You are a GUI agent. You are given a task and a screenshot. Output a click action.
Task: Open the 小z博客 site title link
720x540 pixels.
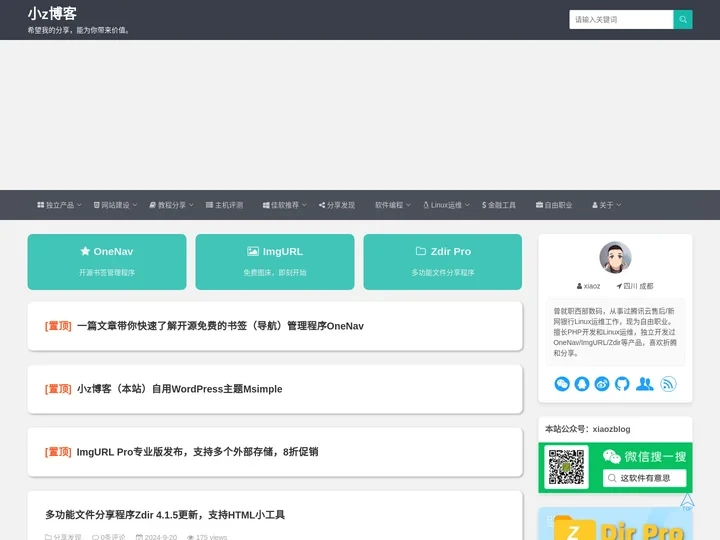click(52, 13)
